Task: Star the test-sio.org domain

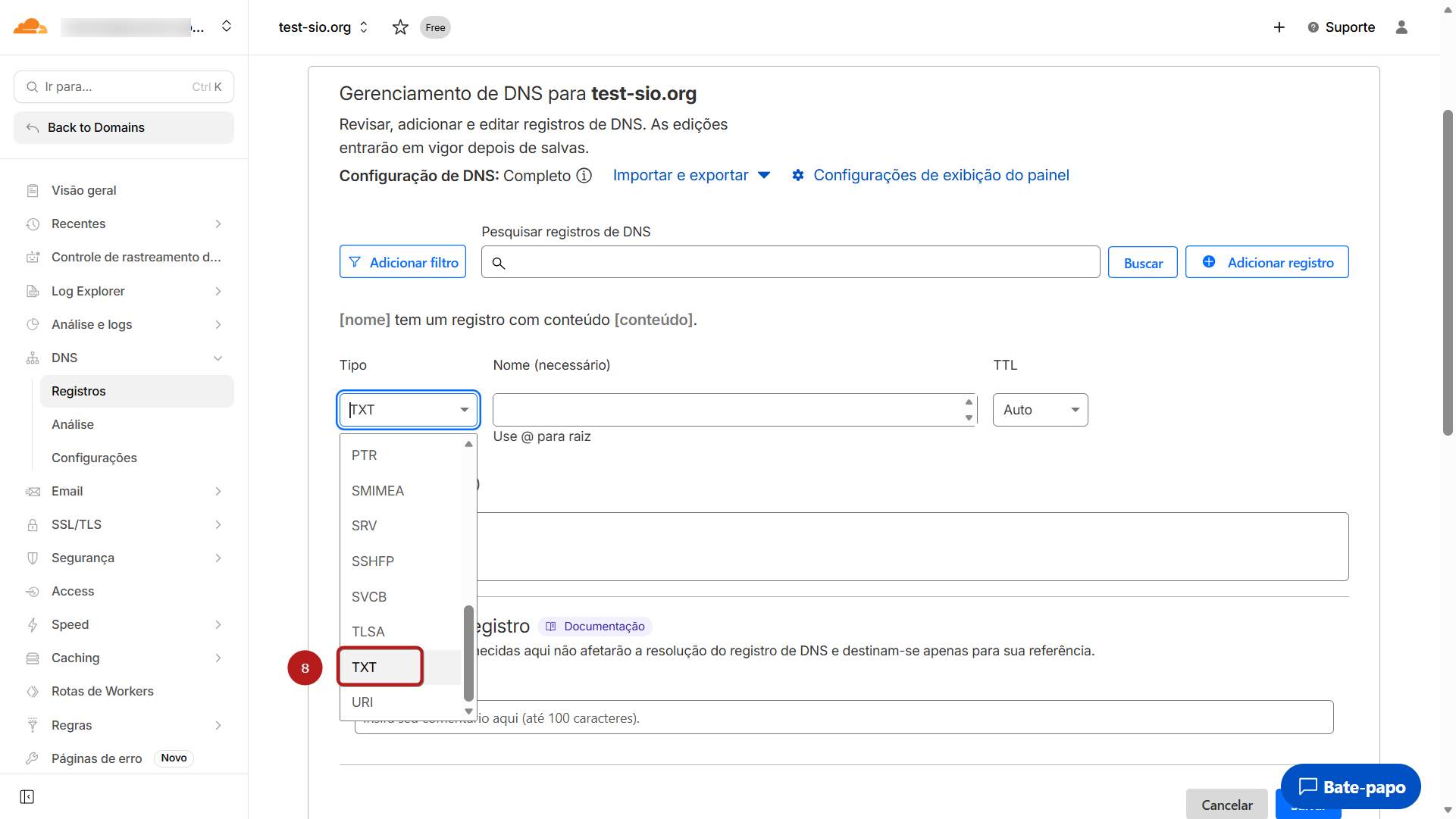Action: 400,27
